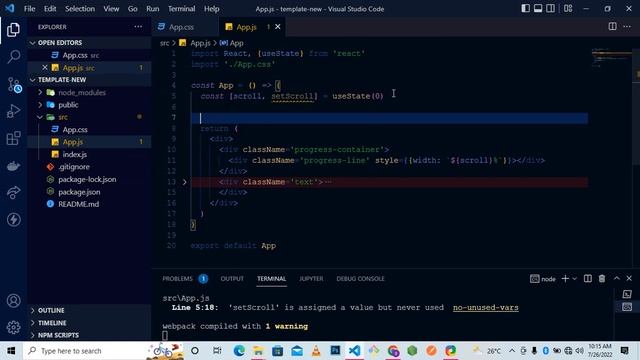The height and width of the screenshot is (360, 640).
Task: Open the Accounts menu icon
Action: coord(13,301)
